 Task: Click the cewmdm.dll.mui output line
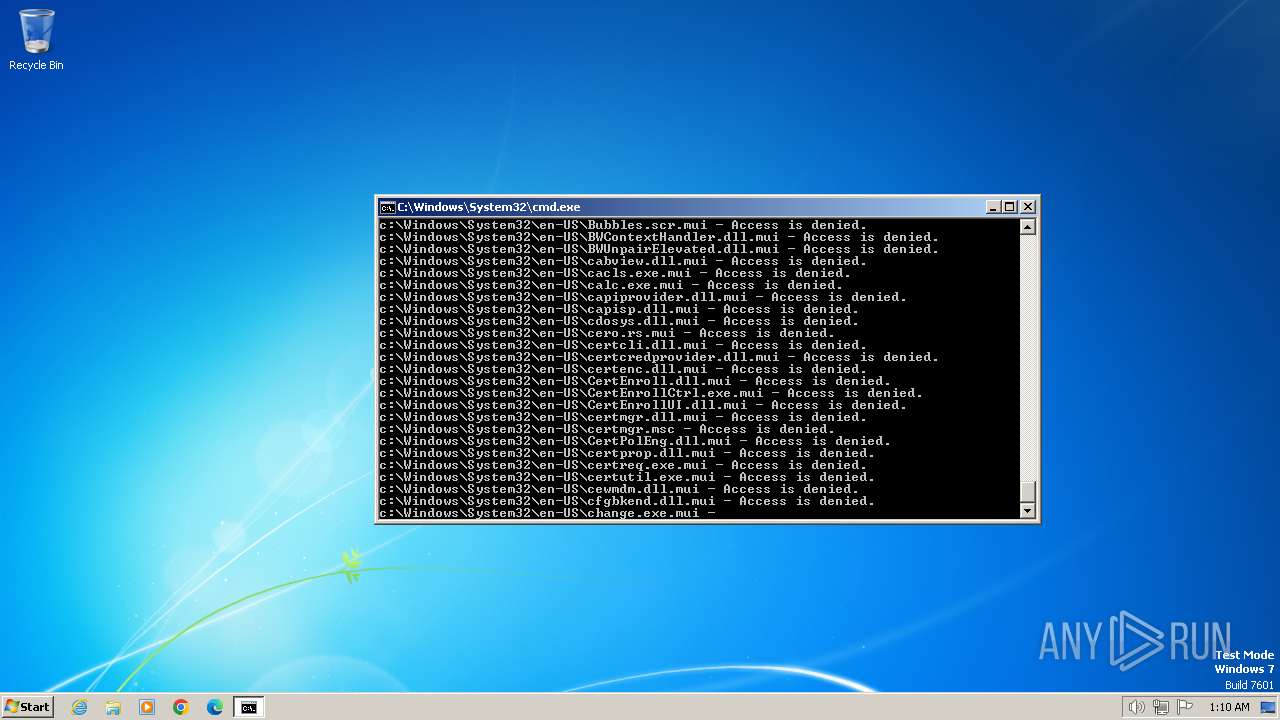point(619,489)
